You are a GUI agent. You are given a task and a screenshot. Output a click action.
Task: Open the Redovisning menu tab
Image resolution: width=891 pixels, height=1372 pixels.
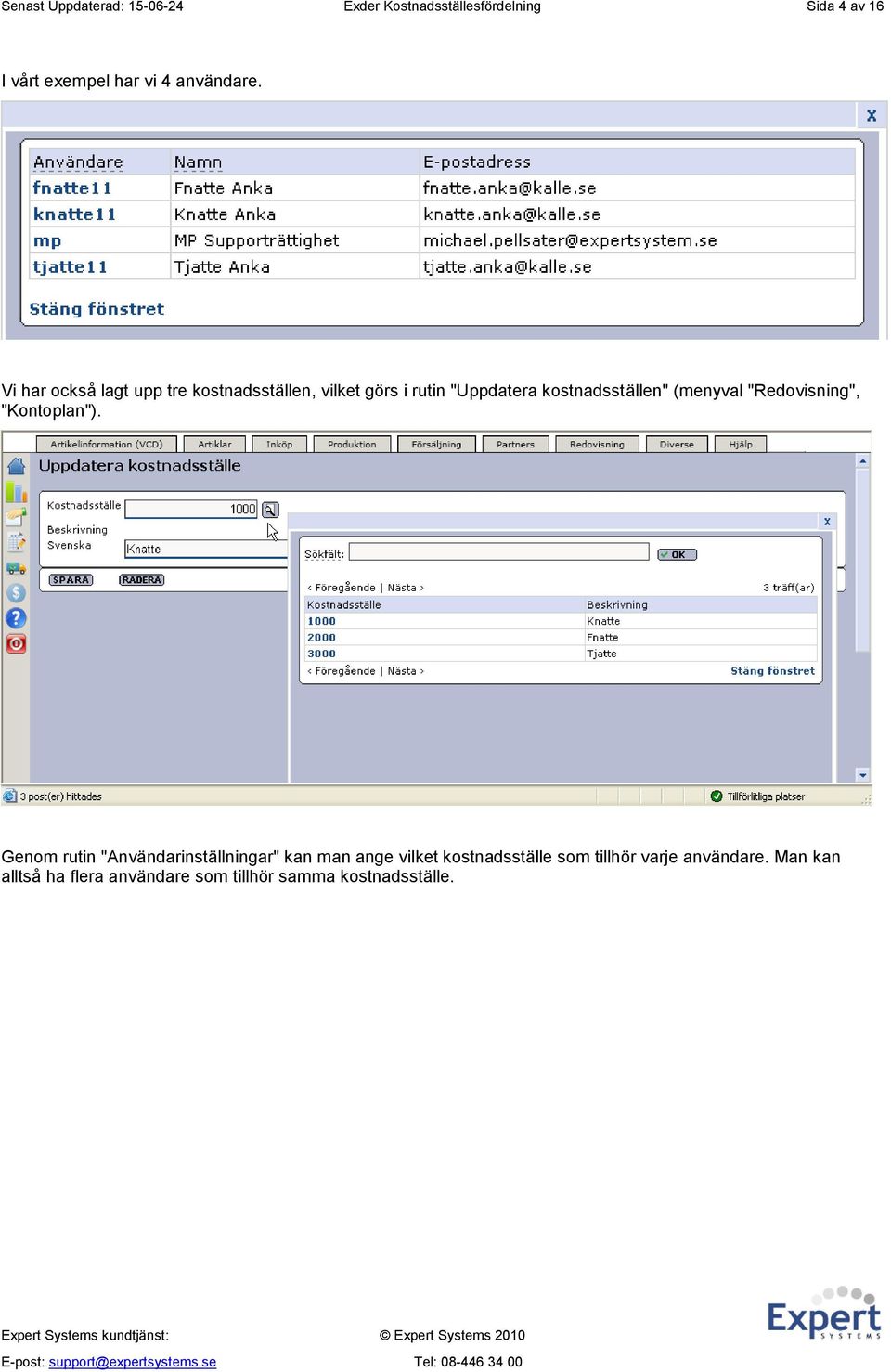point(597,444)
